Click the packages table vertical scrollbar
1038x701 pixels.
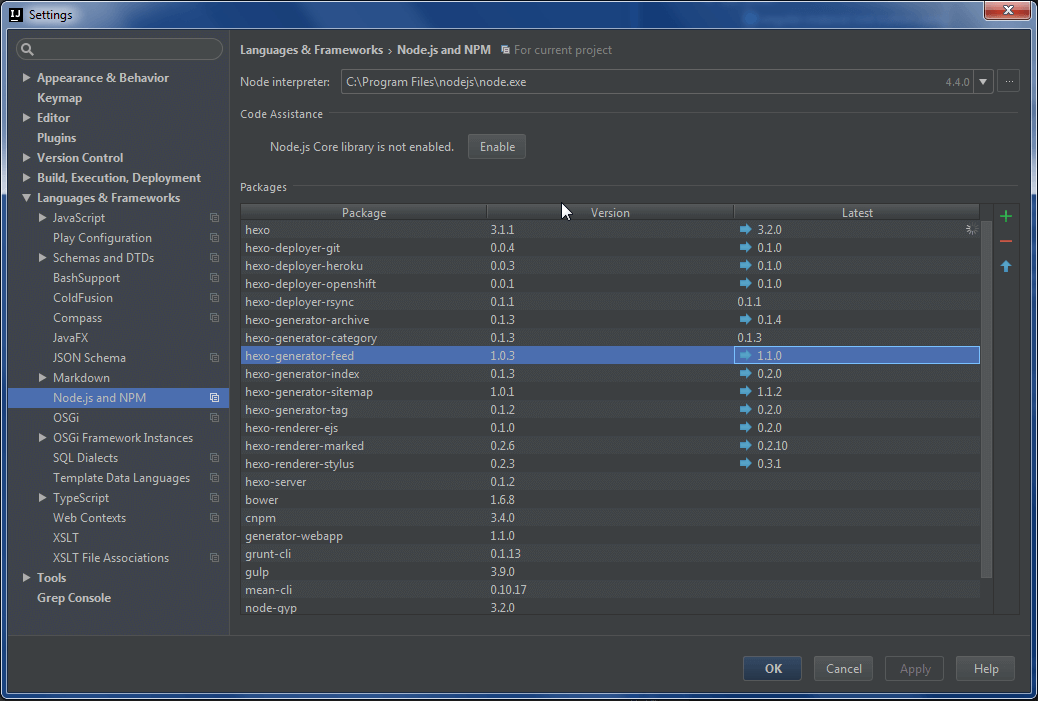click(x=986, y=399)
